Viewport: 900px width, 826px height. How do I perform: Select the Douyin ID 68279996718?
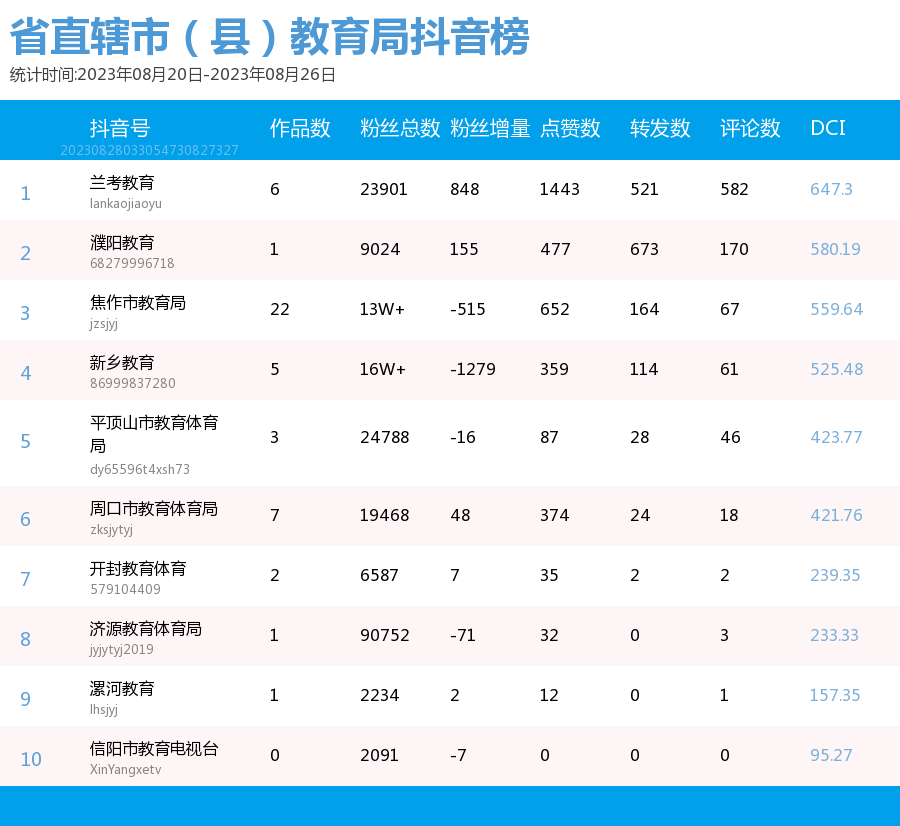(x=132, y=263)
